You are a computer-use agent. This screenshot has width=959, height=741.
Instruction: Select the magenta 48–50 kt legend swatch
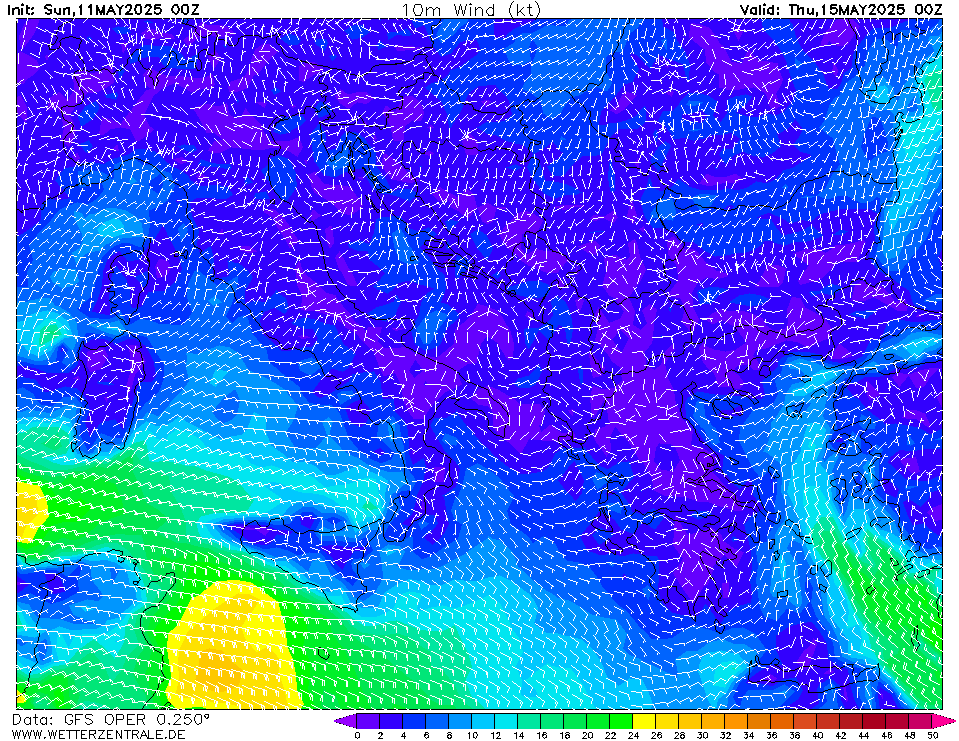tap(921, 721)
